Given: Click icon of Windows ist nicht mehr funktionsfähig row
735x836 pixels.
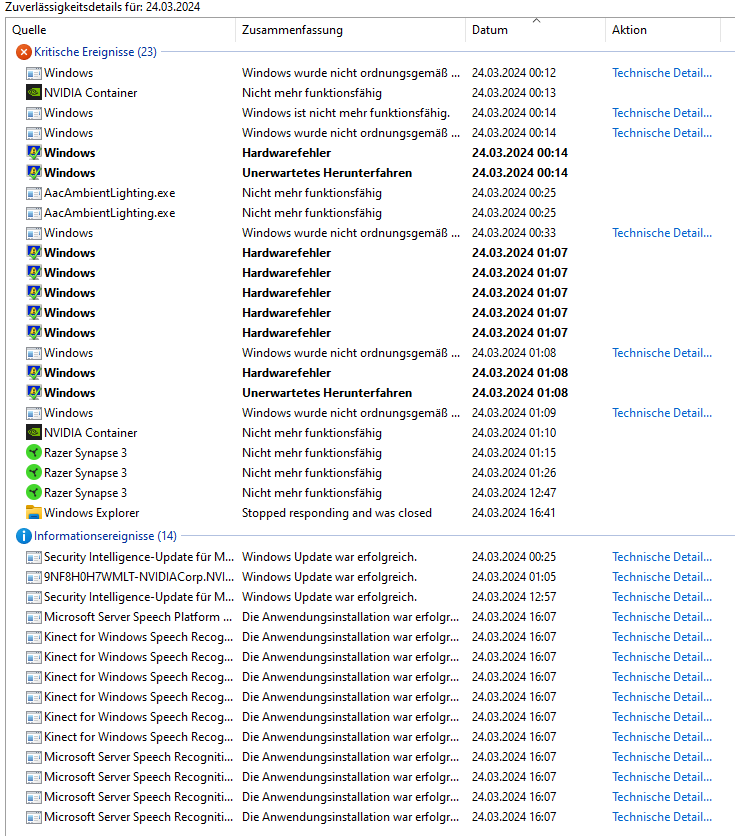Looking at the screenshot, I should (34, 113).
